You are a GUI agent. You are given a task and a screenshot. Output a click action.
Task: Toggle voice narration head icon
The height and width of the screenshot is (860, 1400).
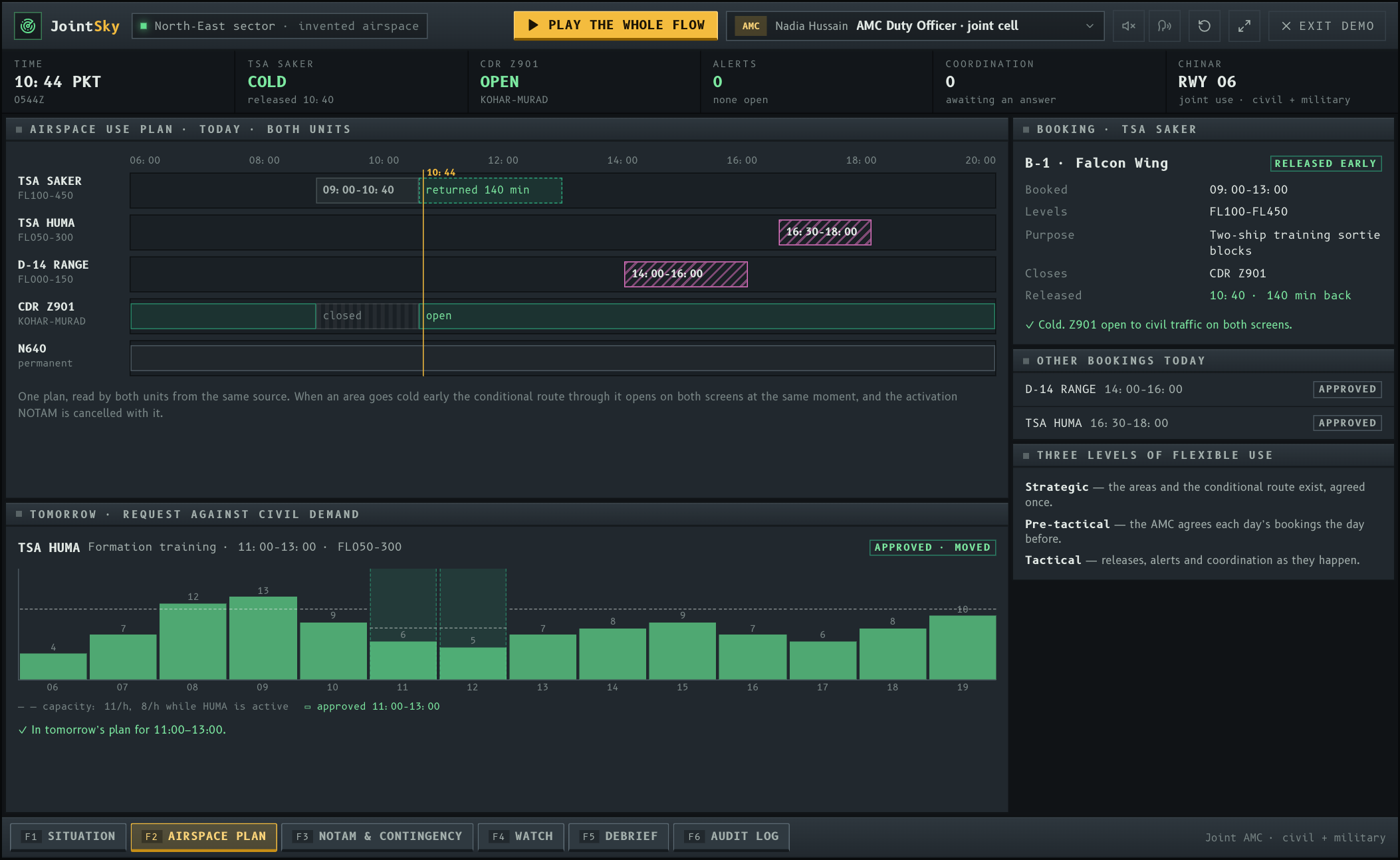pos(1165,26)
